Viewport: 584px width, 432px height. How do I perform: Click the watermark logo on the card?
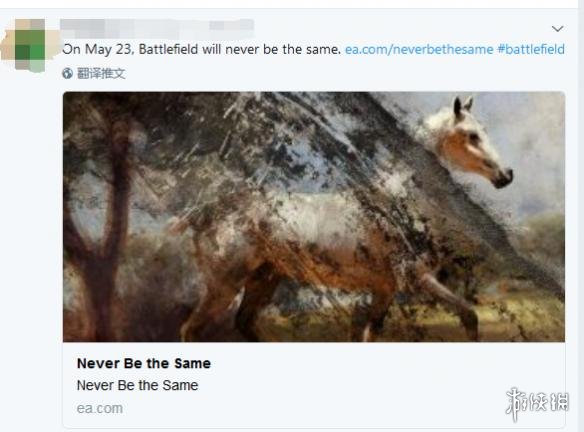point(537,404)
